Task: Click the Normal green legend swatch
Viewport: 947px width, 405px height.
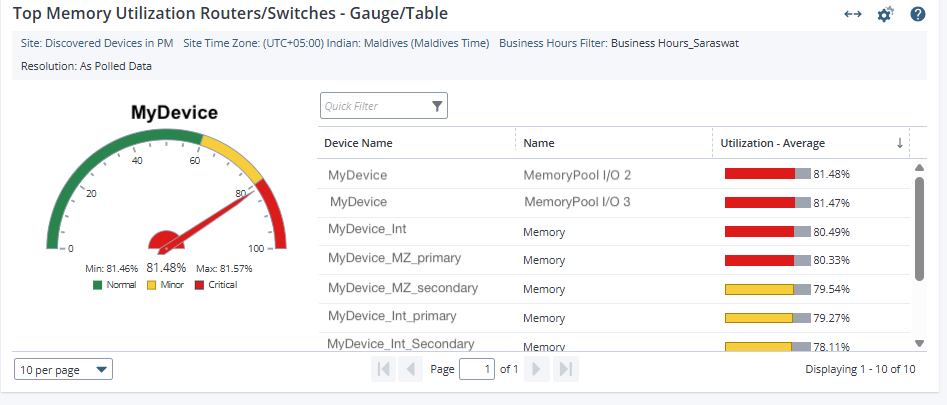Action: pos(98,285)
